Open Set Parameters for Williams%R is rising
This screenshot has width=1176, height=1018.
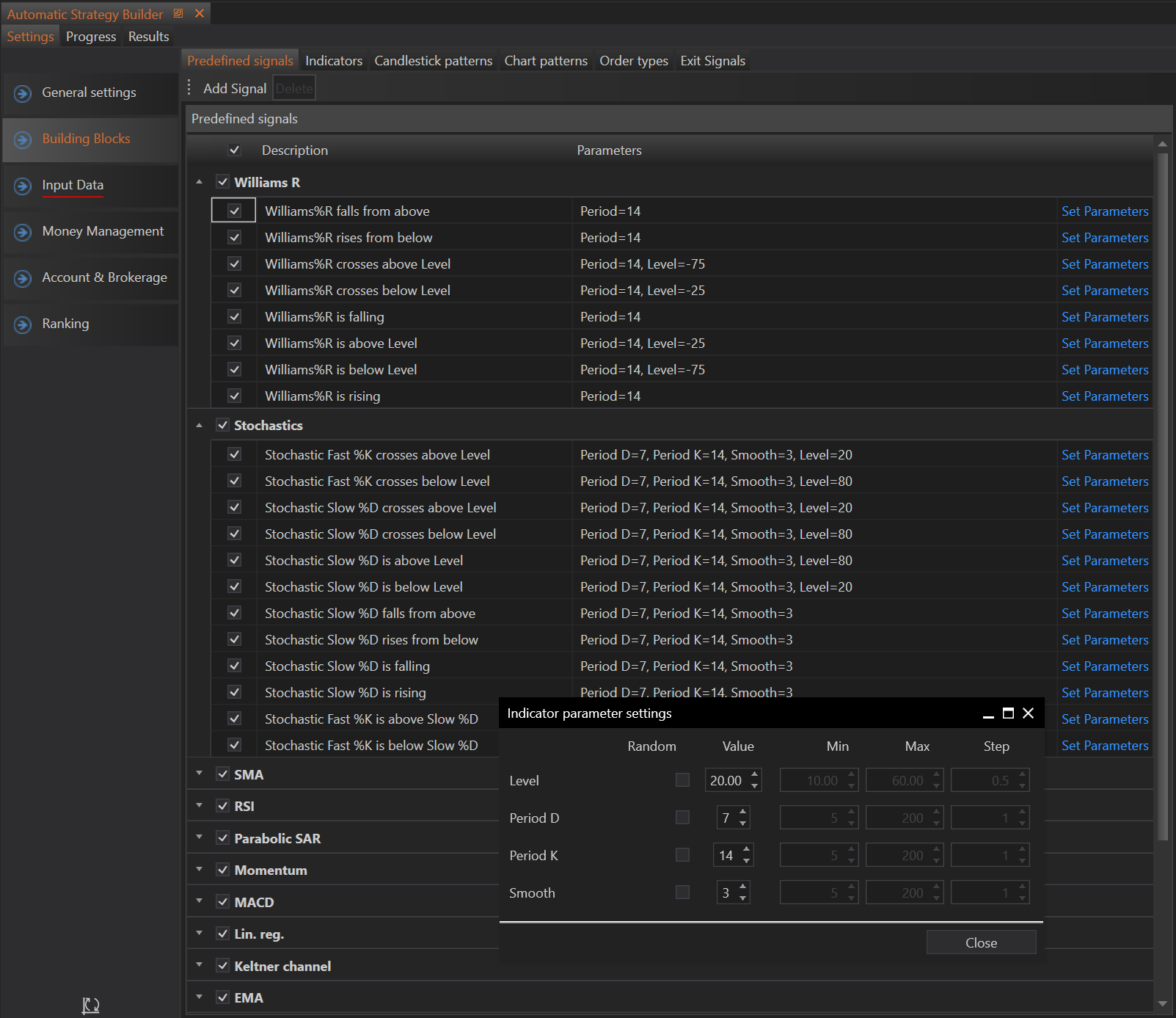coord(1104,396)
